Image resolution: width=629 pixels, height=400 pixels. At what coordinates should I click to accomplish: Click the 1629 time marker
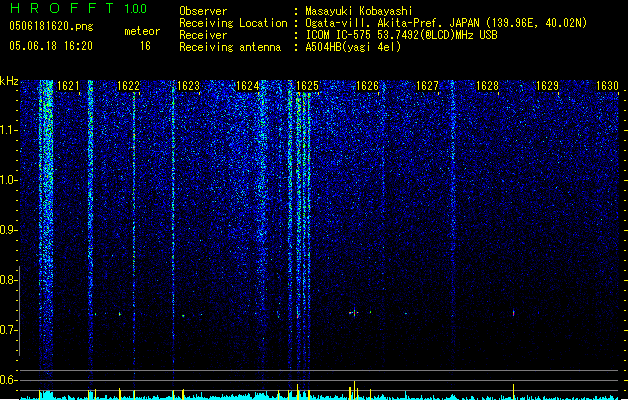(547, 86)
